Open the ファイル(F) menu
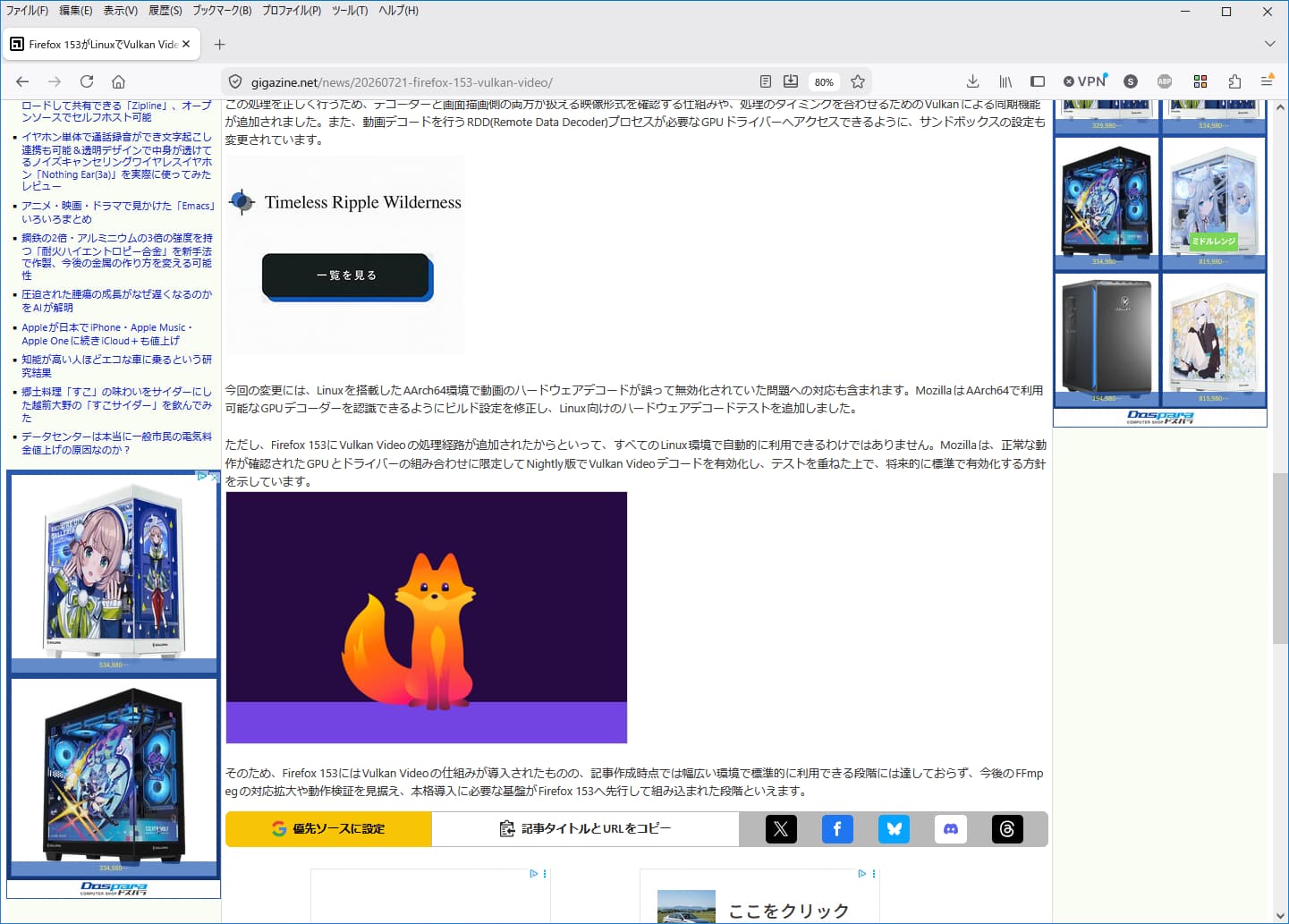The width and height of the screenshot is (1289, 924). 27,11
